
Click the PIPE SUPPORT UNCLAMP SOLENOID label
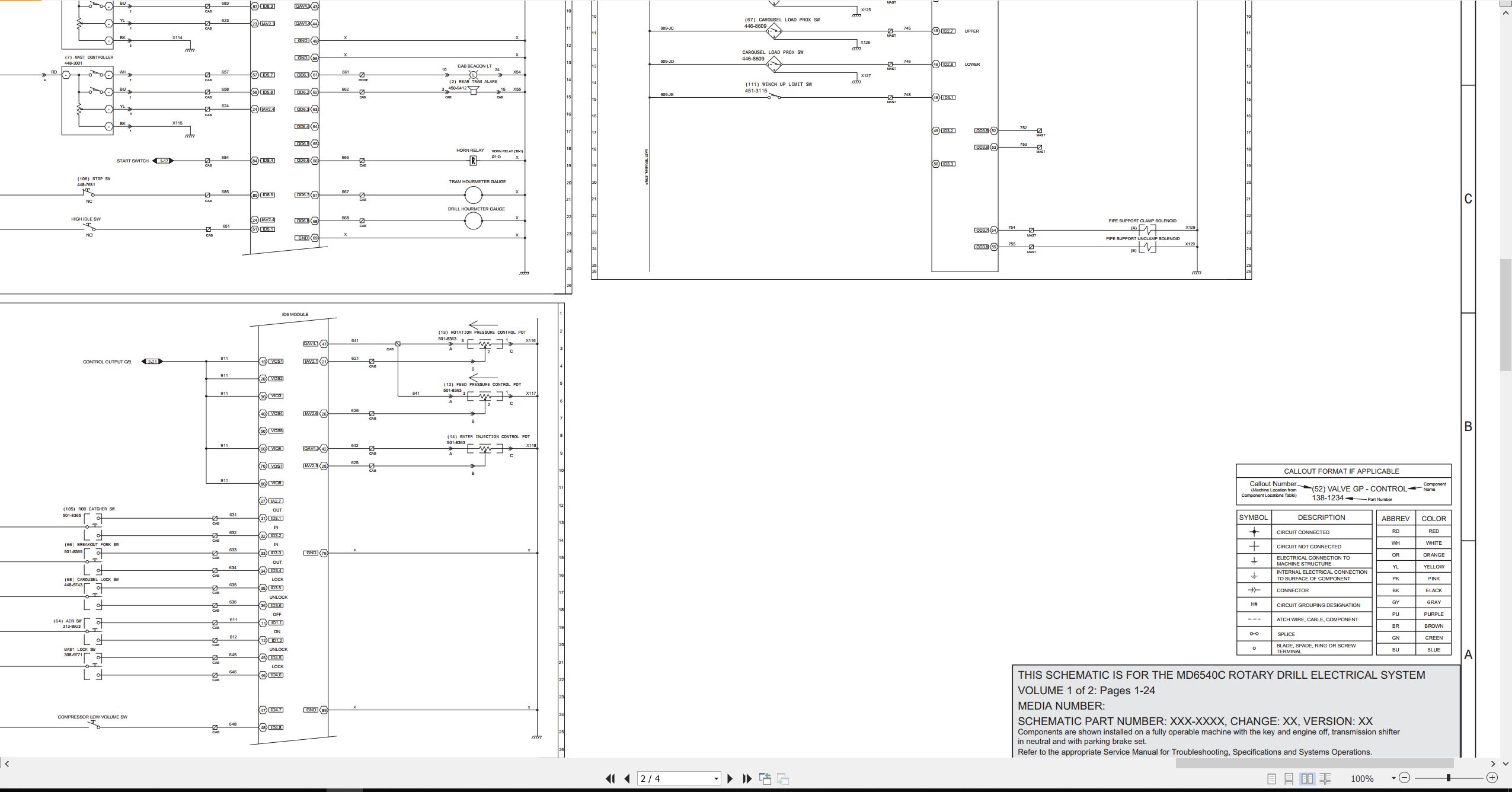click(1143, 238)
